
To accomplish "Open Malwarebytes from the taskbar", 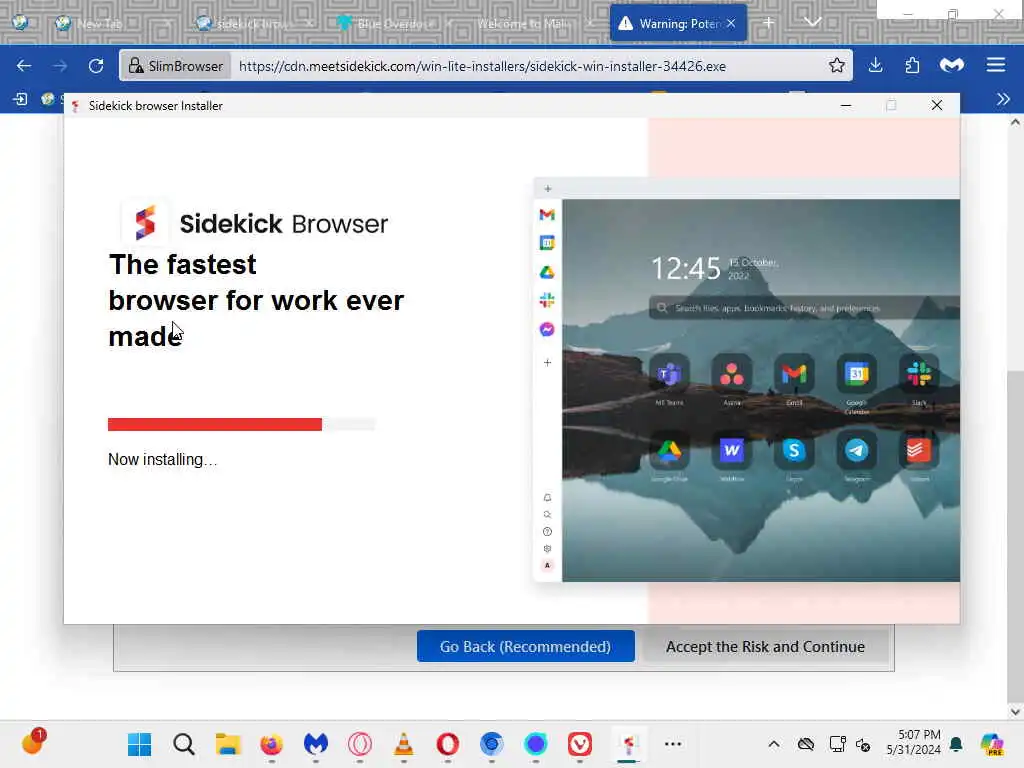I will (x=315, y=744).
